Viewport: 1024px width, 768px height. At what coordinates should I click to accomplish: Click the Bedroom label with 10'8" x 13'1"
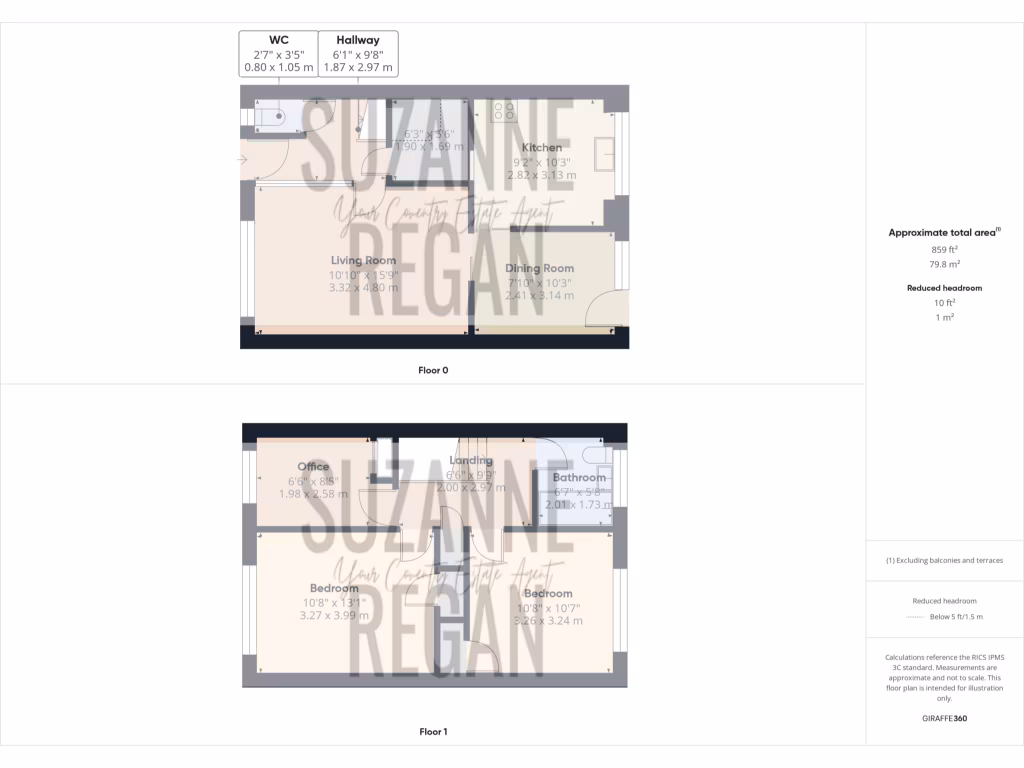(x=334, y=588)
